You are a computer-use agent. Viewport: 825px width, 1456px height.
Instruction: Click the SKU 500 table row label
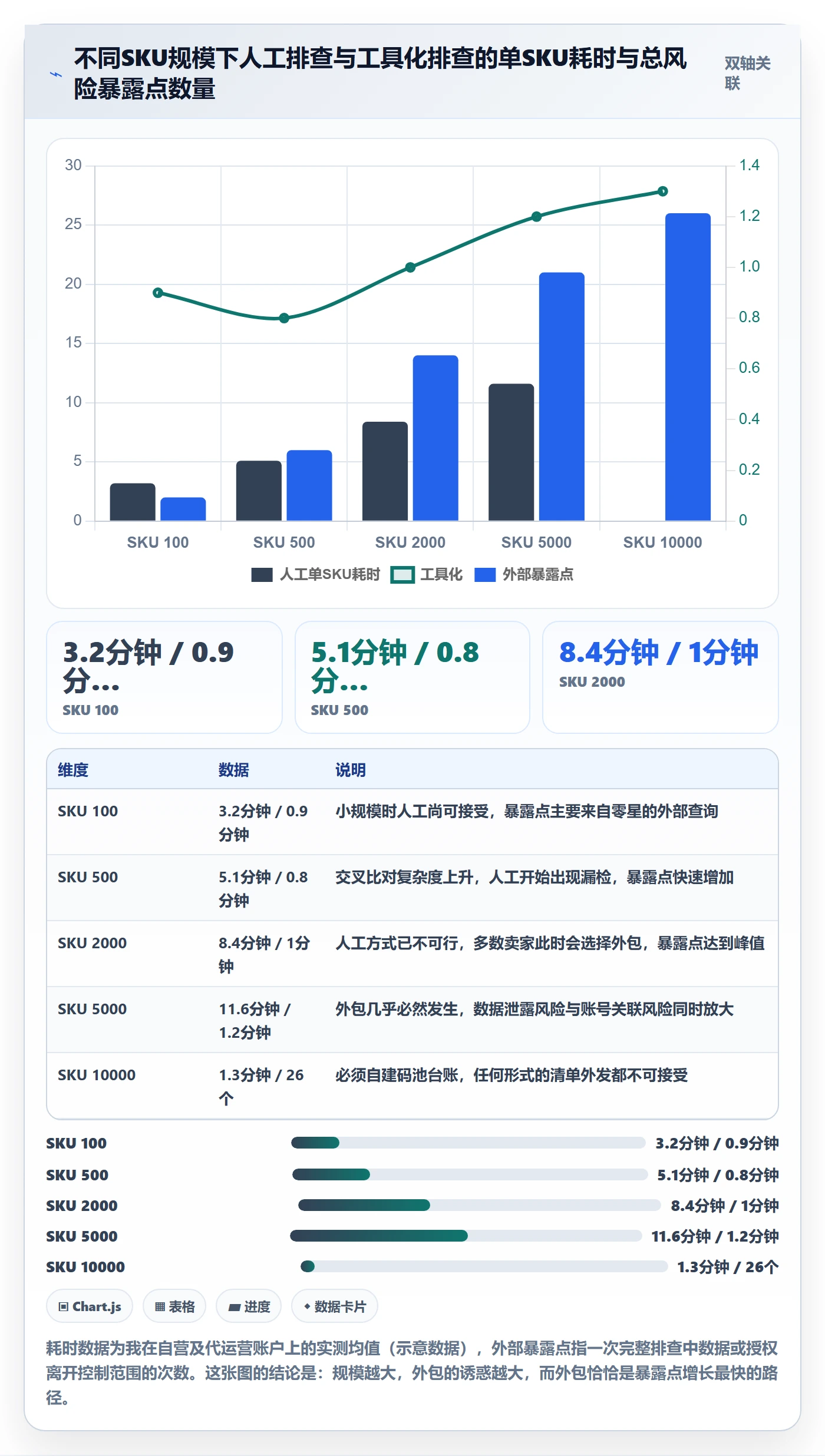(x=88, y=877)
